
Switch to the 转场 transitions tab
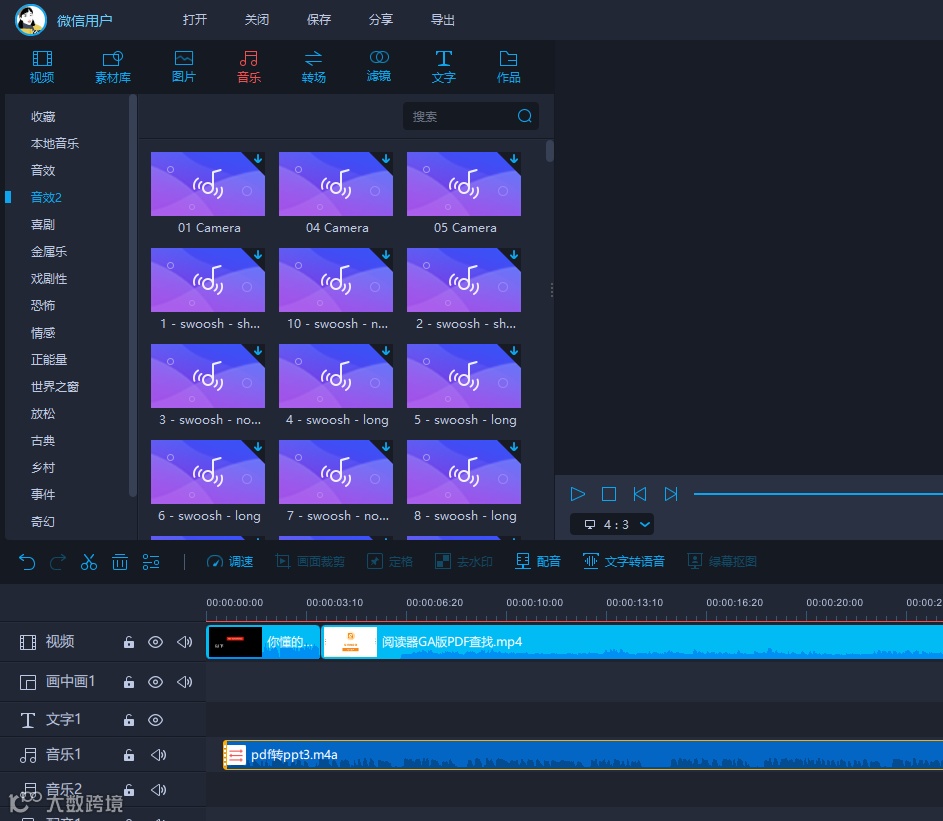tap(313, 67)
